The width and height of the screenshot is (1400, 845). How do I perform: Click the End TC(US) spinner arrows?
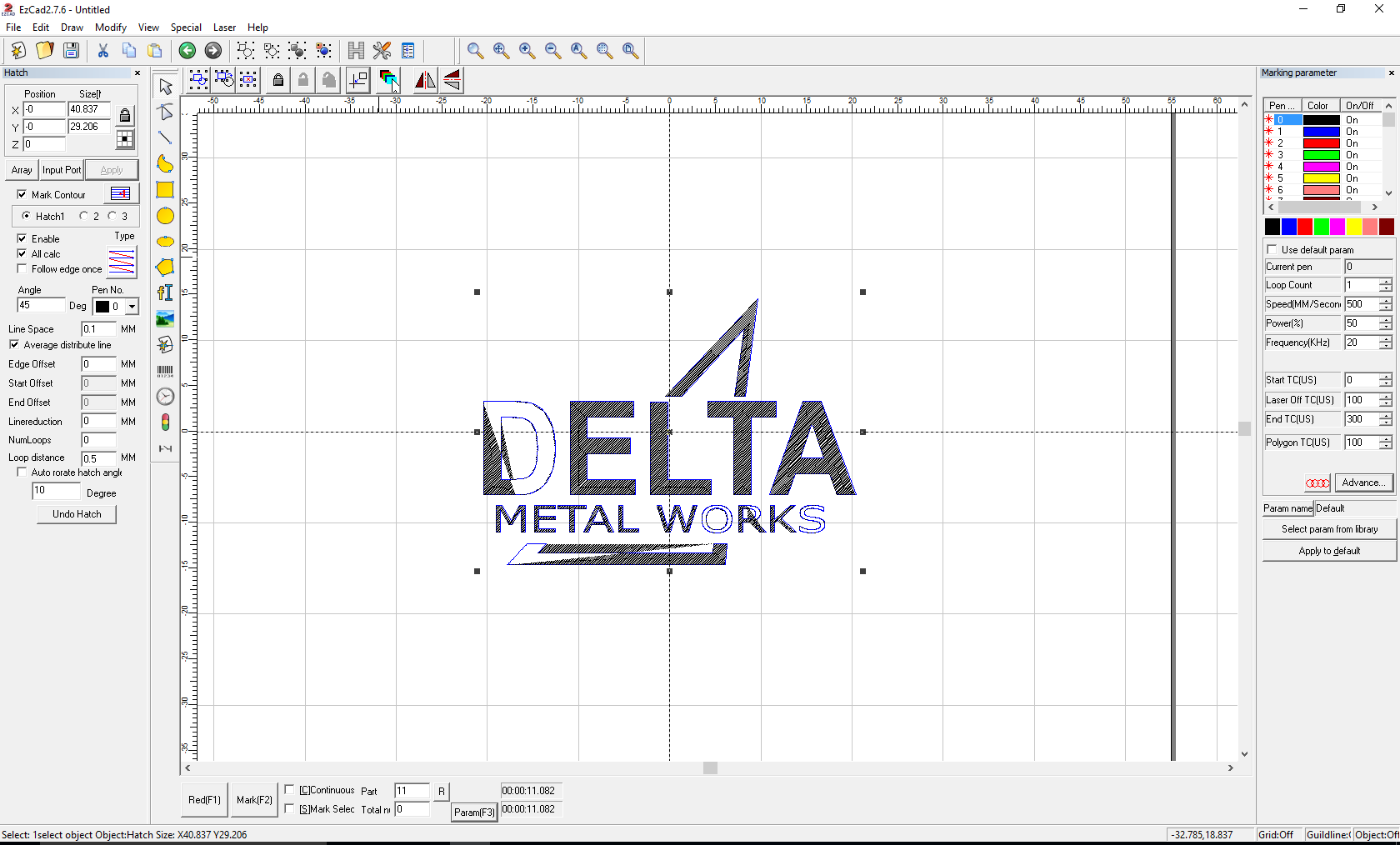tap(1385, 419)
